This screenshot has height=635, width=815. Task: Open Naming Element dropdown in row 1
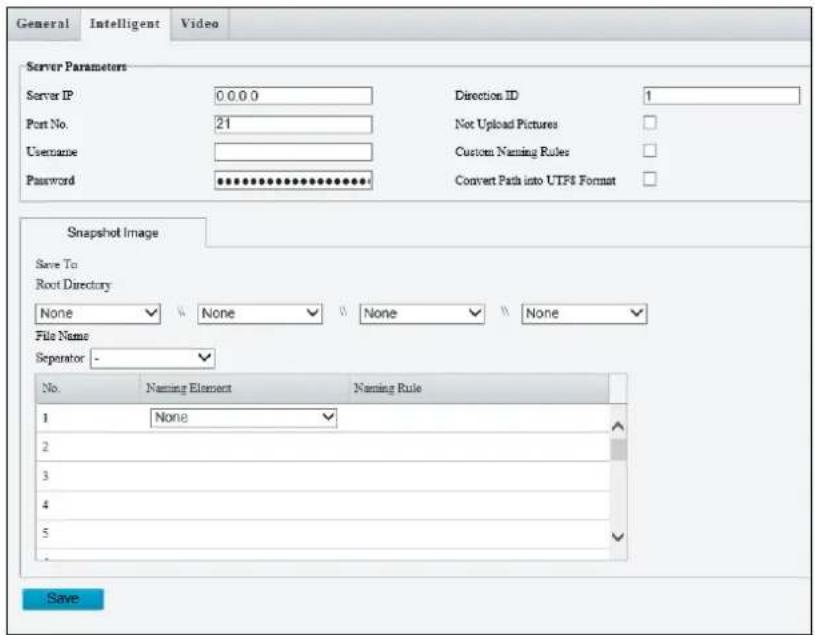(x=244, y=418)
